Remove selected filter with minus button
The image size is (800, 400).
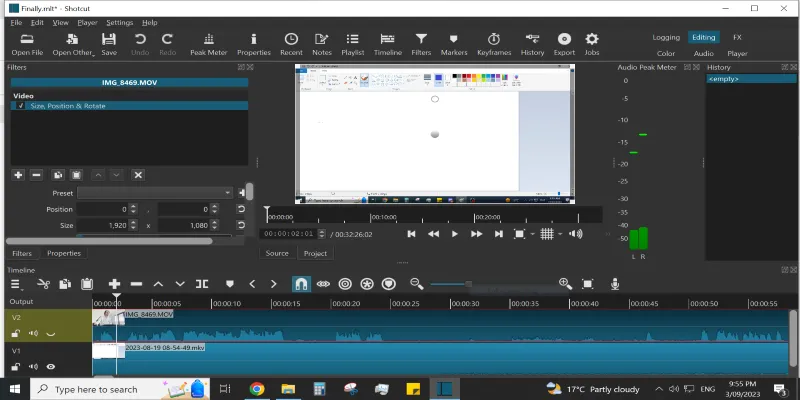tap(36, 175)
